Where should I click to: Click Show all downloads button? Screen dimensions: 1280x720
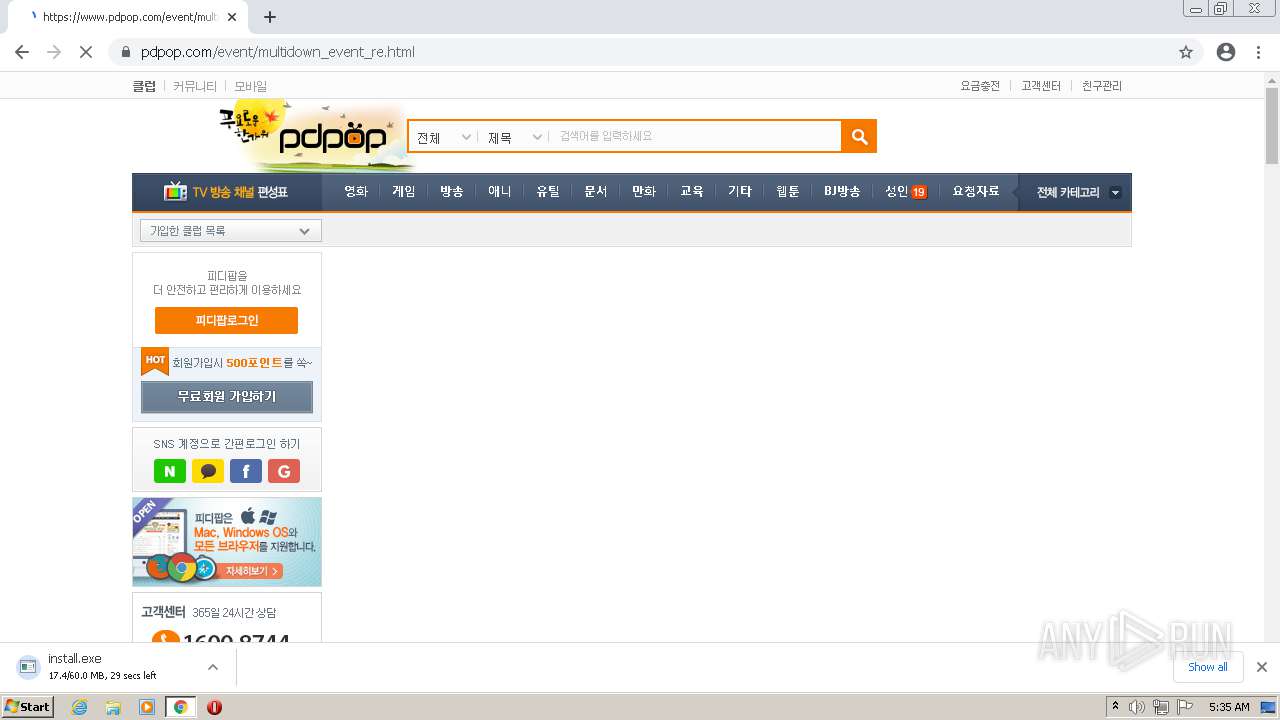tap(1208, 667)
